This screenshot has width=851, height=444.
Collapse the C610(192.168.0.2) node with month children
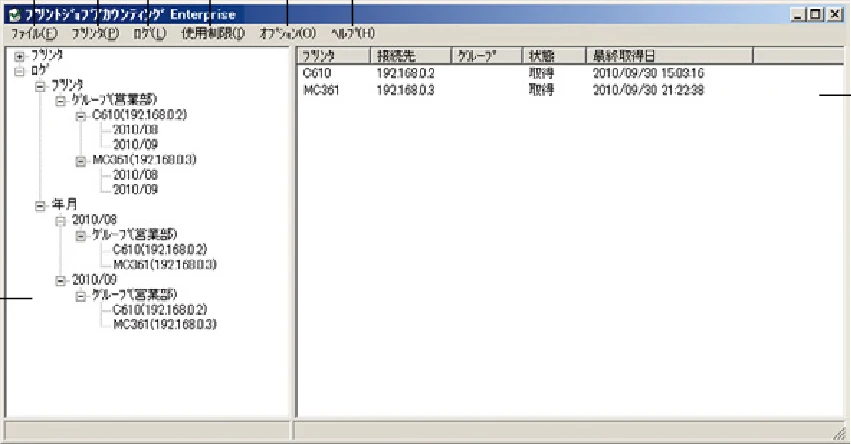tap(81, 116)
